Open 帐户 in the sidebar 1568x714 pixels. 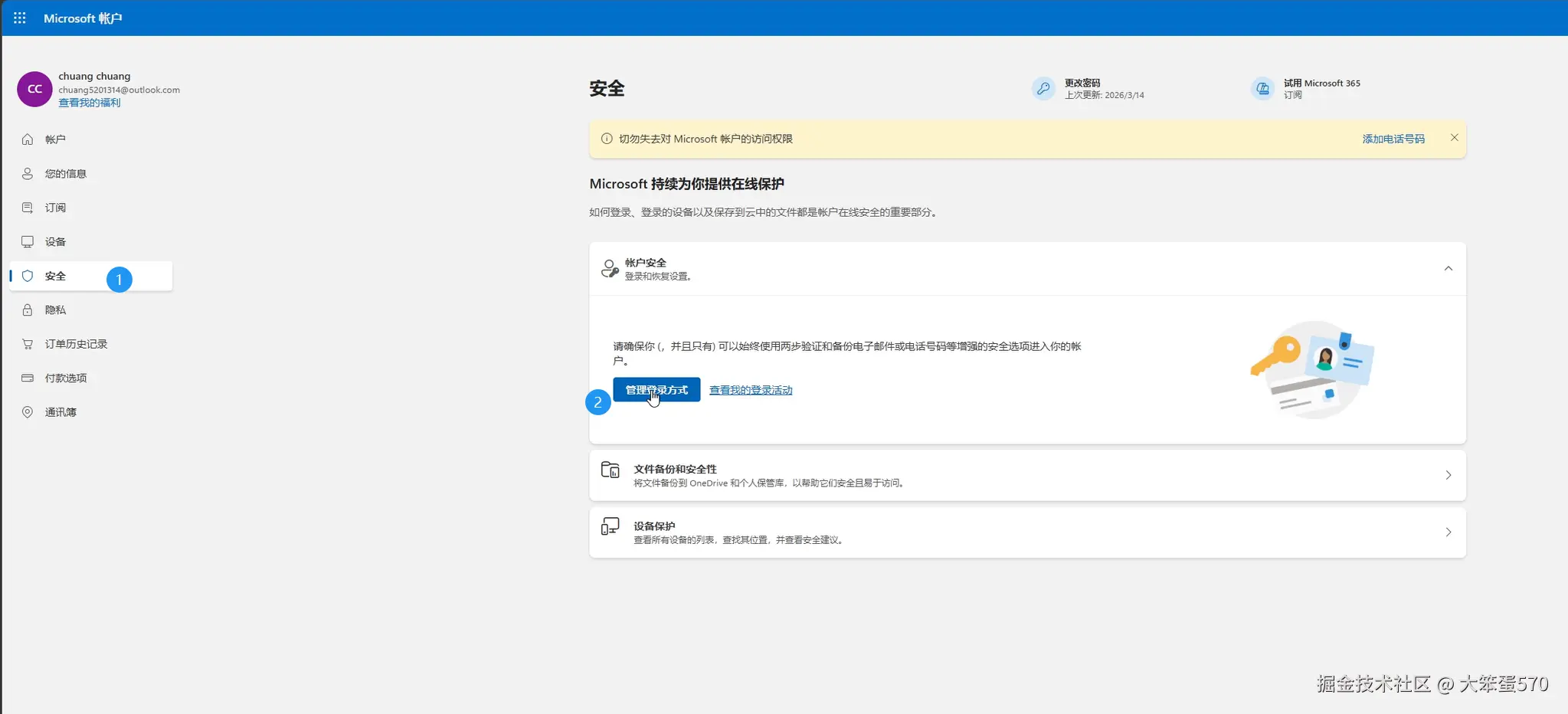click(x=91, y=139)
